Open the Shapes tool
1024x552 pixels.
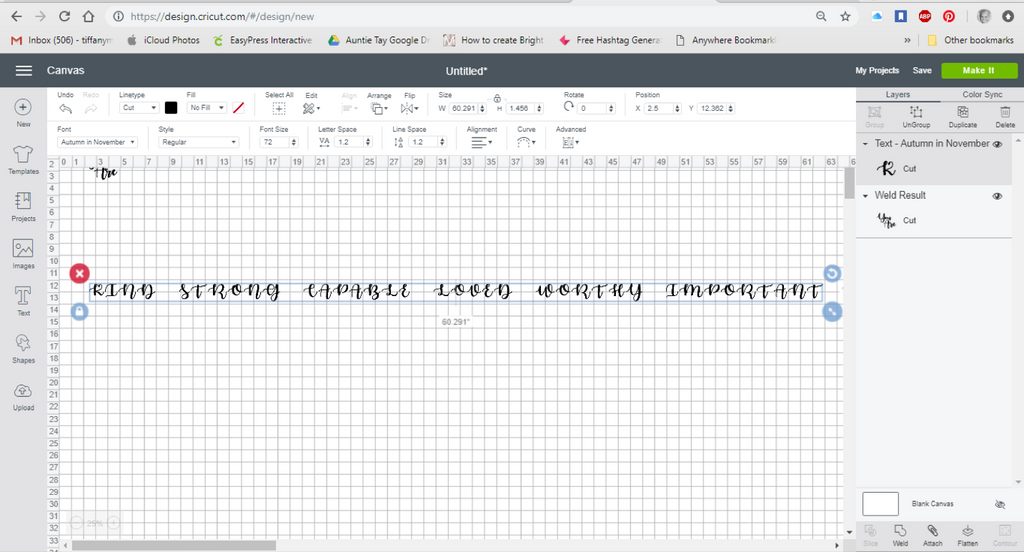point(23,345)
